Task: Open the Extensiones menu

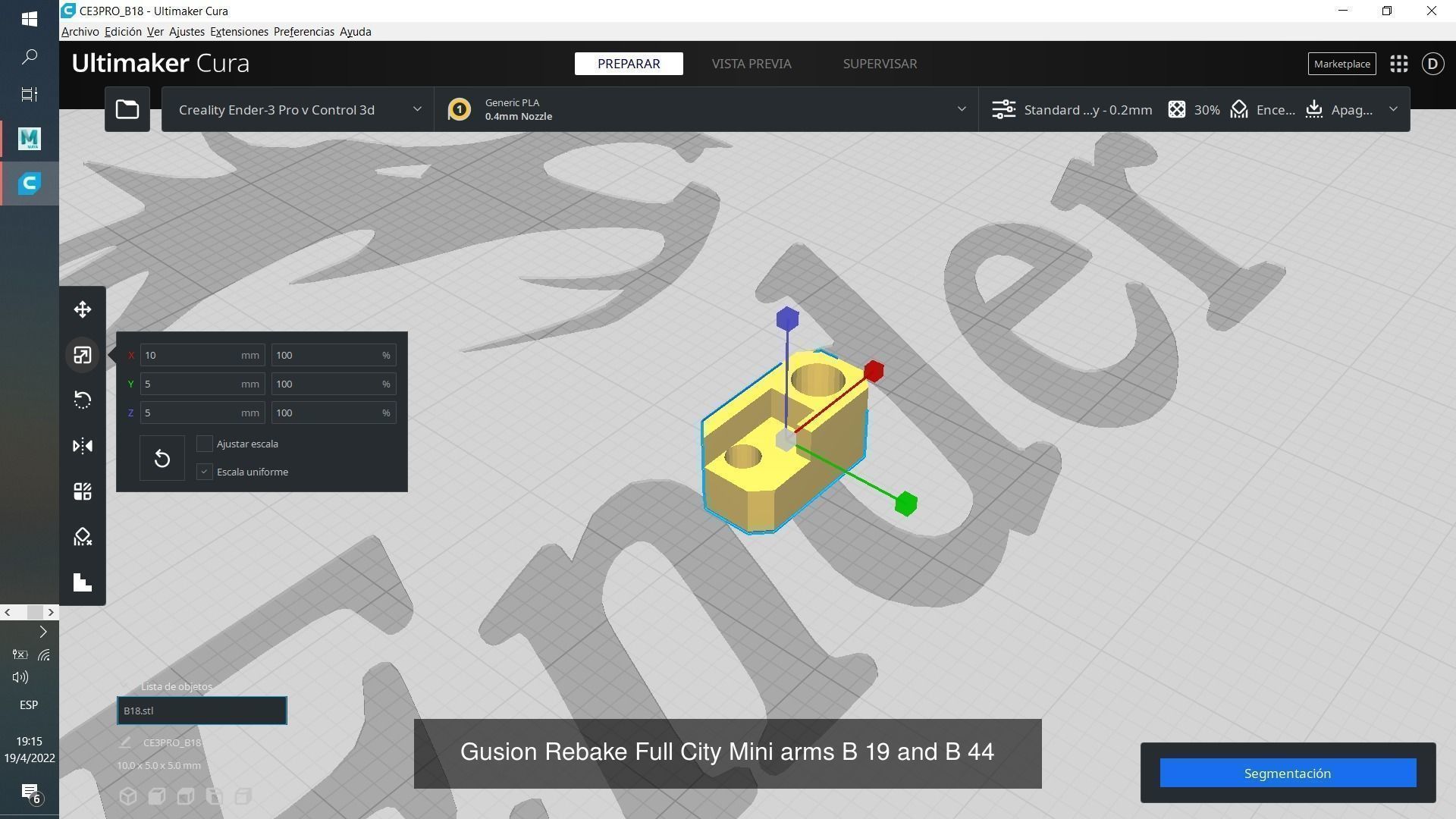Action: 239,32
